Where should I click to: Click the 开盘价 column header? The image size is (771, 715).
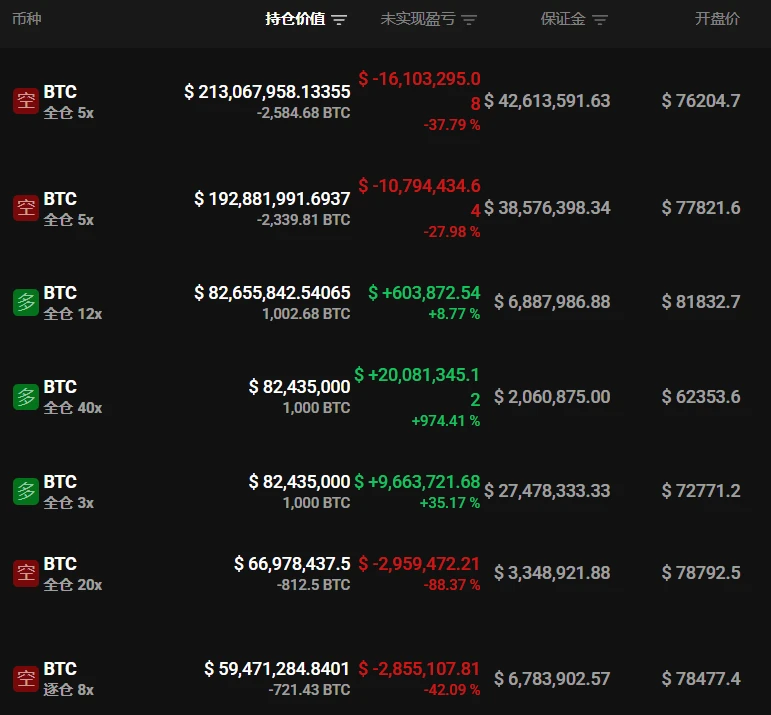717,19
